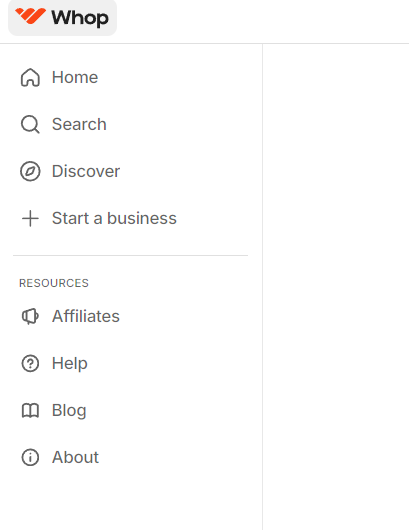Image resolution: width=409 pixels, height=530 pixels.
Task: Go to the Home menu label
Action: (75, 77)
